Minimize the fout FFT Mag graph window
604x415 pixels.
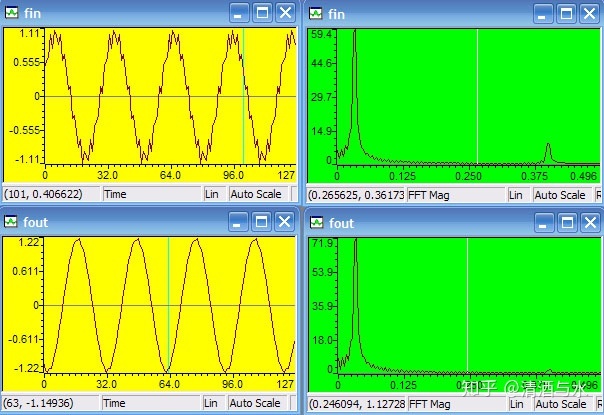[544, 223]
